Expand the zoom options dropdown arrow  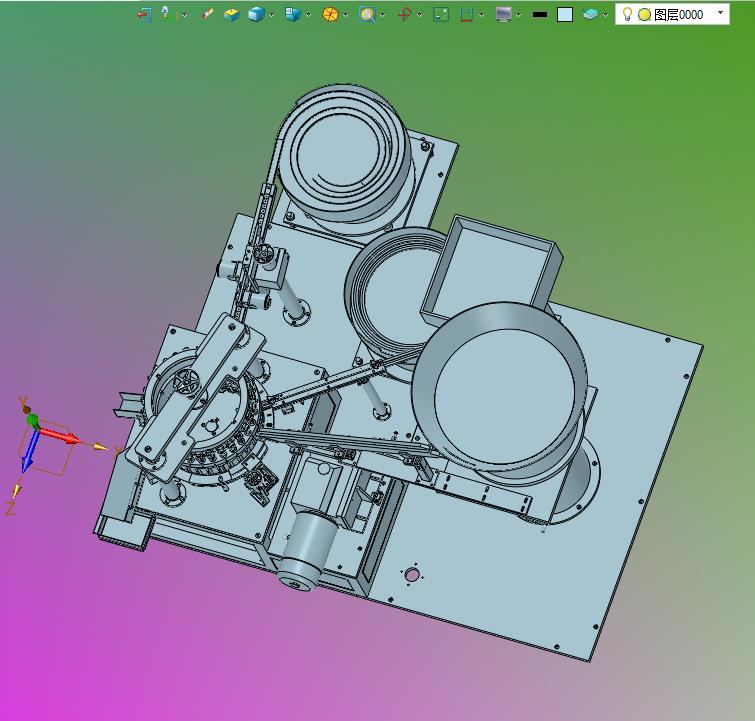(383, 15)
